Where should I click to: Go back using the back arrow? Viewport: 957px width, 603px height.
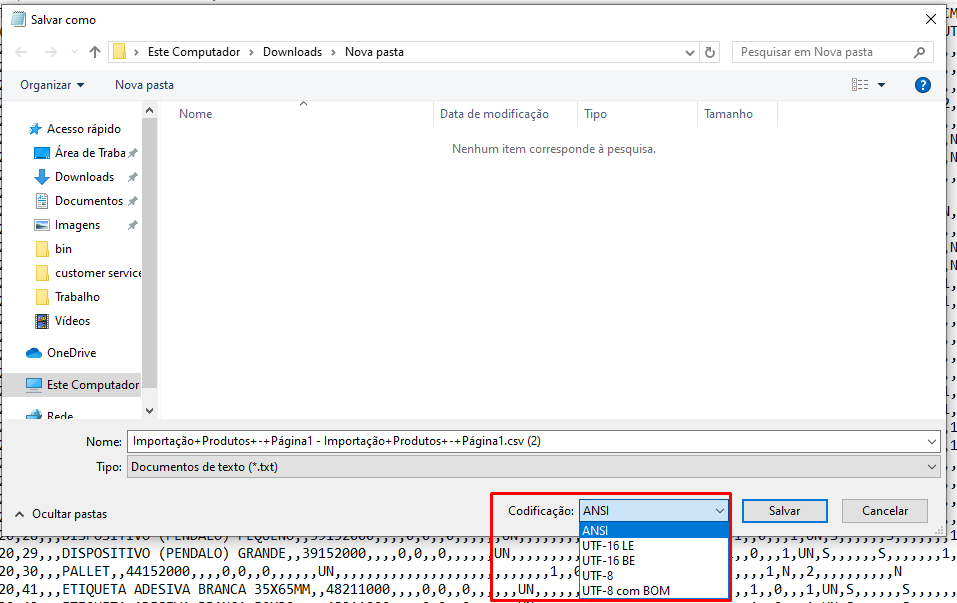tap(21, 52)
